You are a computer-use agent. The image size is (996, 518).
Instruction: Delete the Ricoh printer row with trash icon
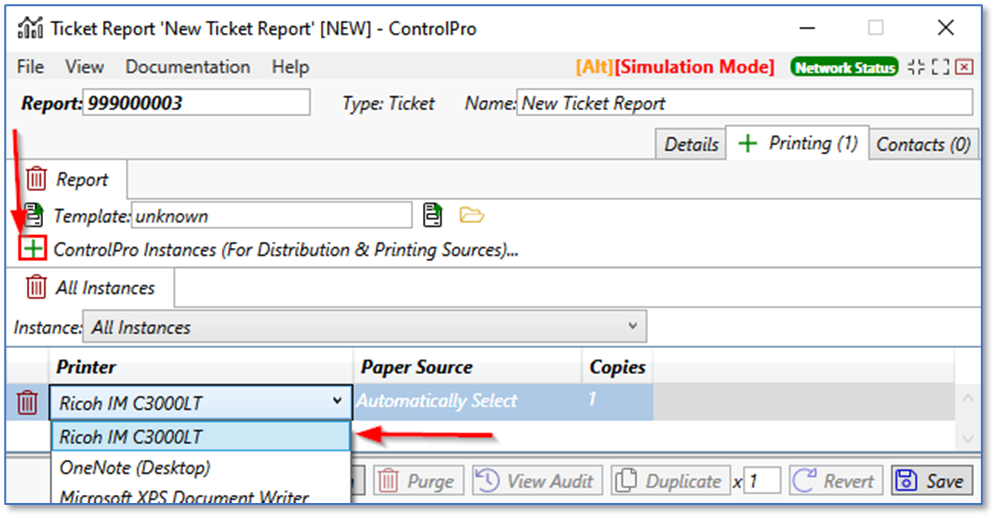pyautogui.click(x=28, y=403)
